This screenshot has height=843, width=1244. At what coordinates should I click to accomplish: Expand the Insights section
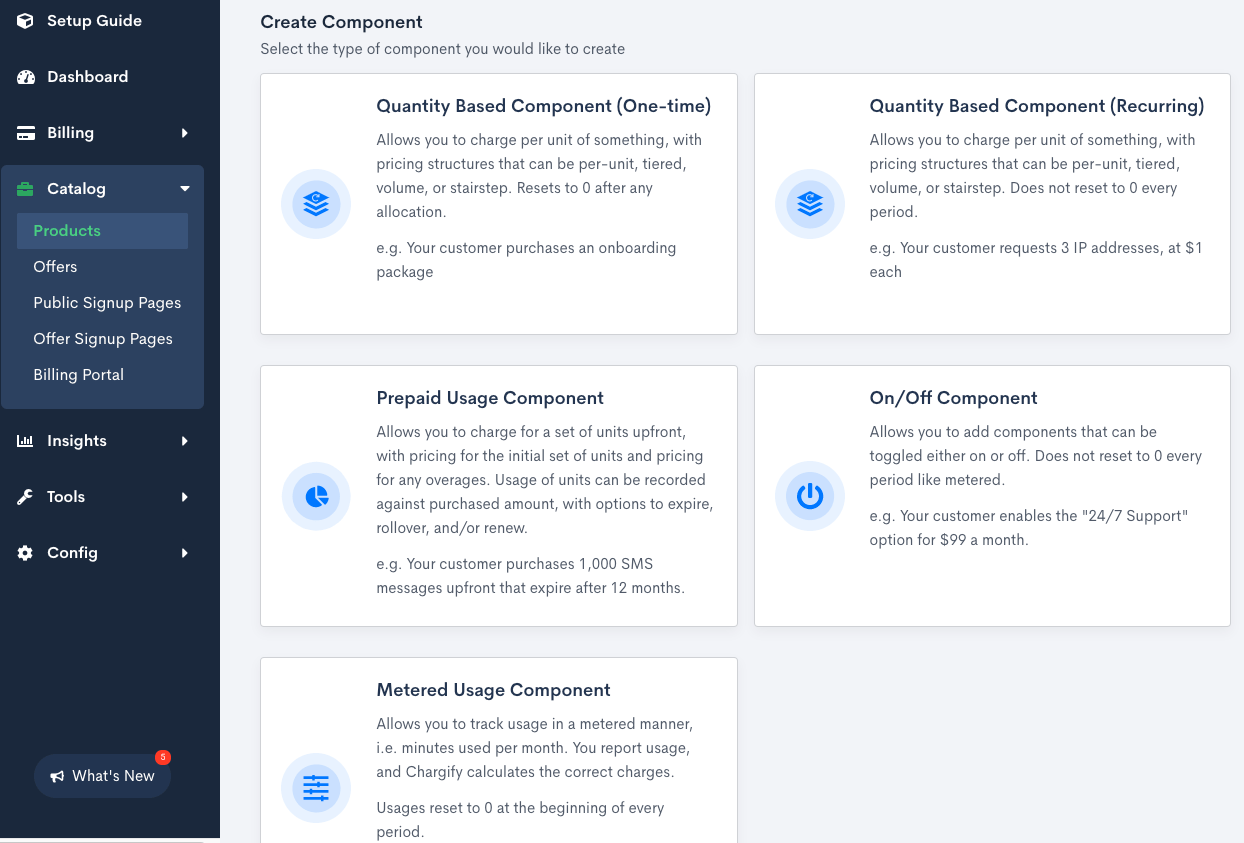tap(103, 440)
